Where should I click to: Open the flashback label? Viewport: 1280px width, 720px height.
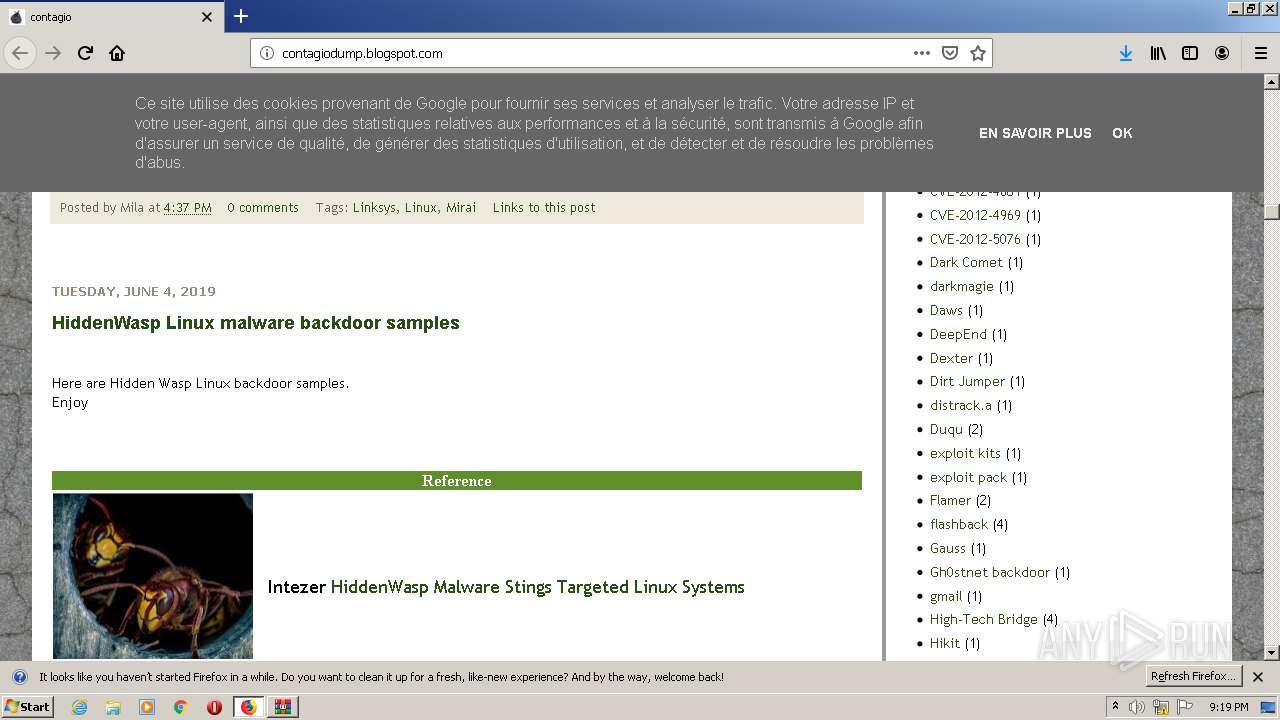pos(959,524)
